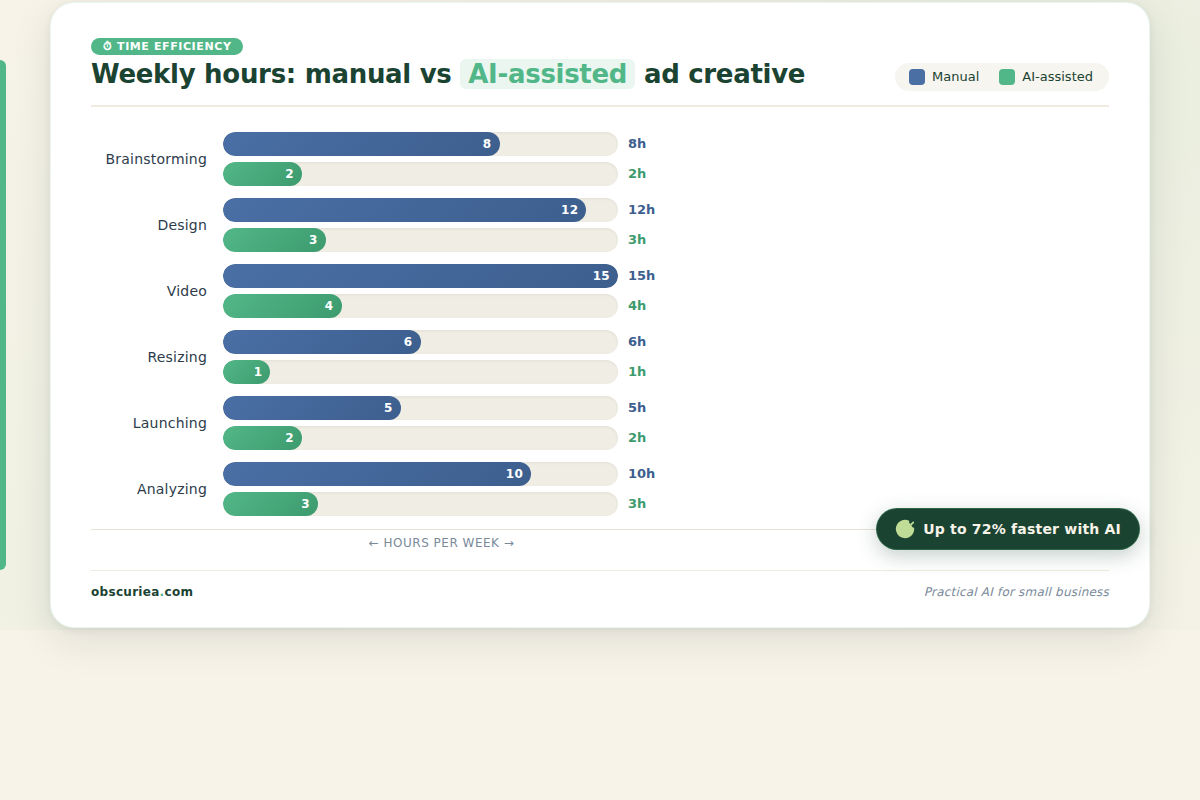Click the blue Manual legend swatch

917,77
